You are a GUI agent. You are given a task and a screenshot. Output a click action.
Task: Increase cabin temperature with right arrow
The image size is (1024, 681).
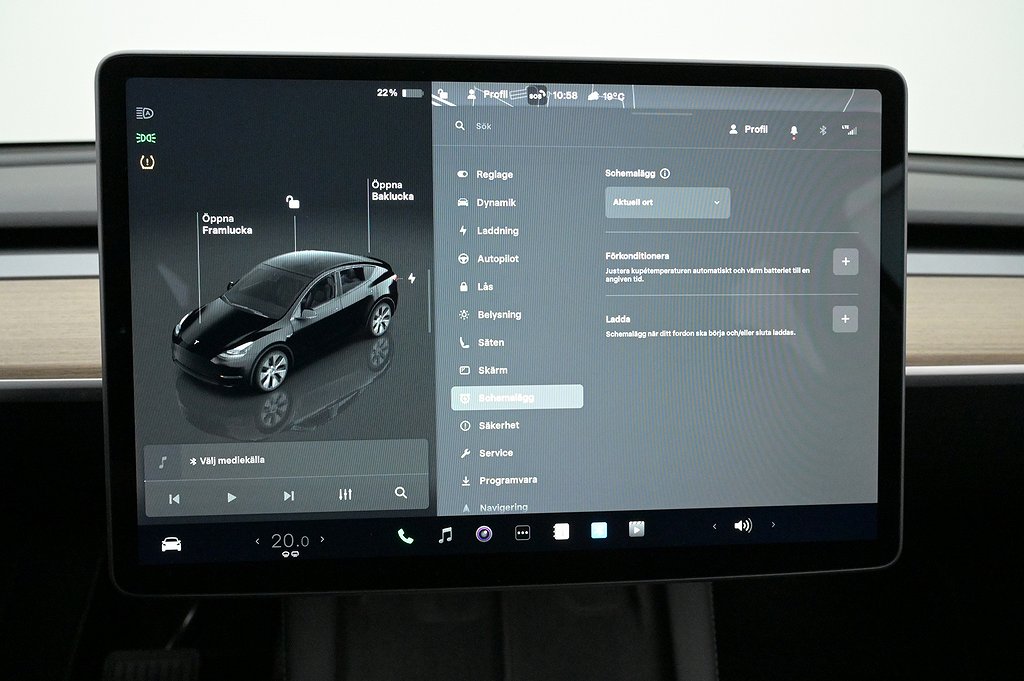coord(322,540)
